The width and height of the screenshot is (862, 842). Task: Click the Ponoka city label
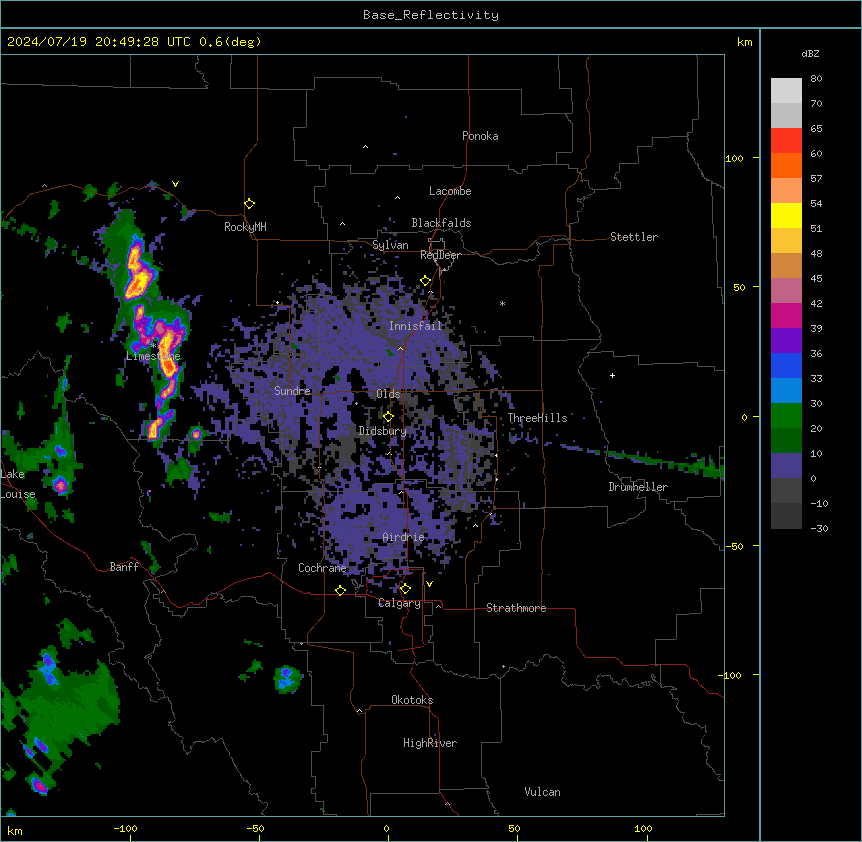(480, 136)
